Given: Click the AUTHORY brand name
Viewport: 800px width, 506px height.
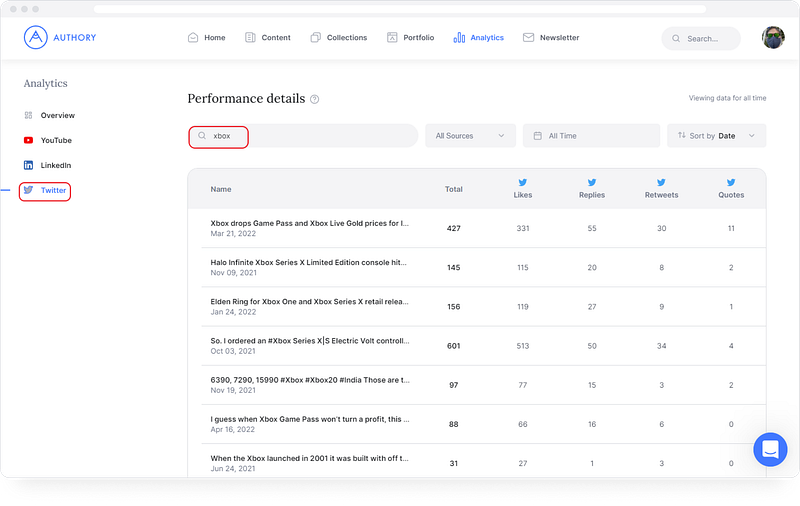Looking at the screenshot, I should click(x=74, y=37).
